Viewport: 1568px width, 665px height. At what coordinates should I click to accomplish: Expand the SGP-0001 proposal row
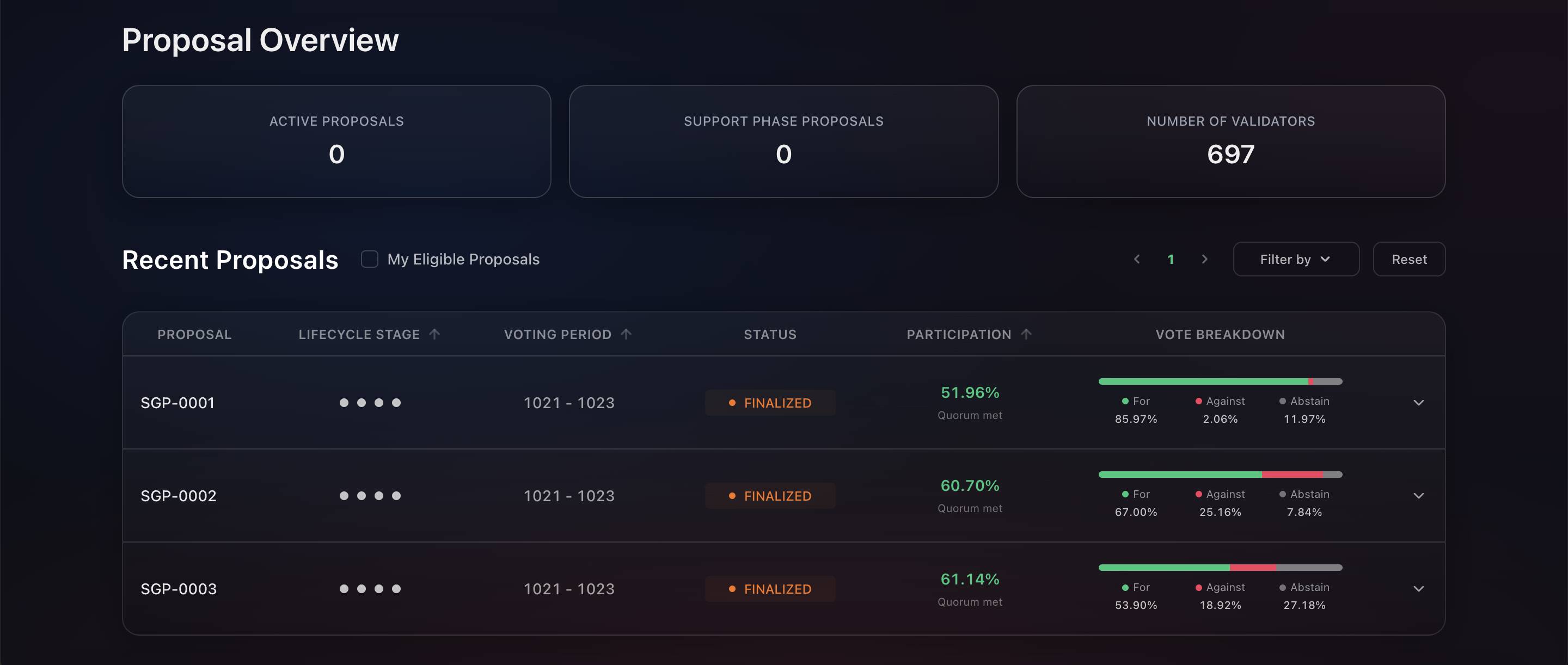tap(1418, 403)
